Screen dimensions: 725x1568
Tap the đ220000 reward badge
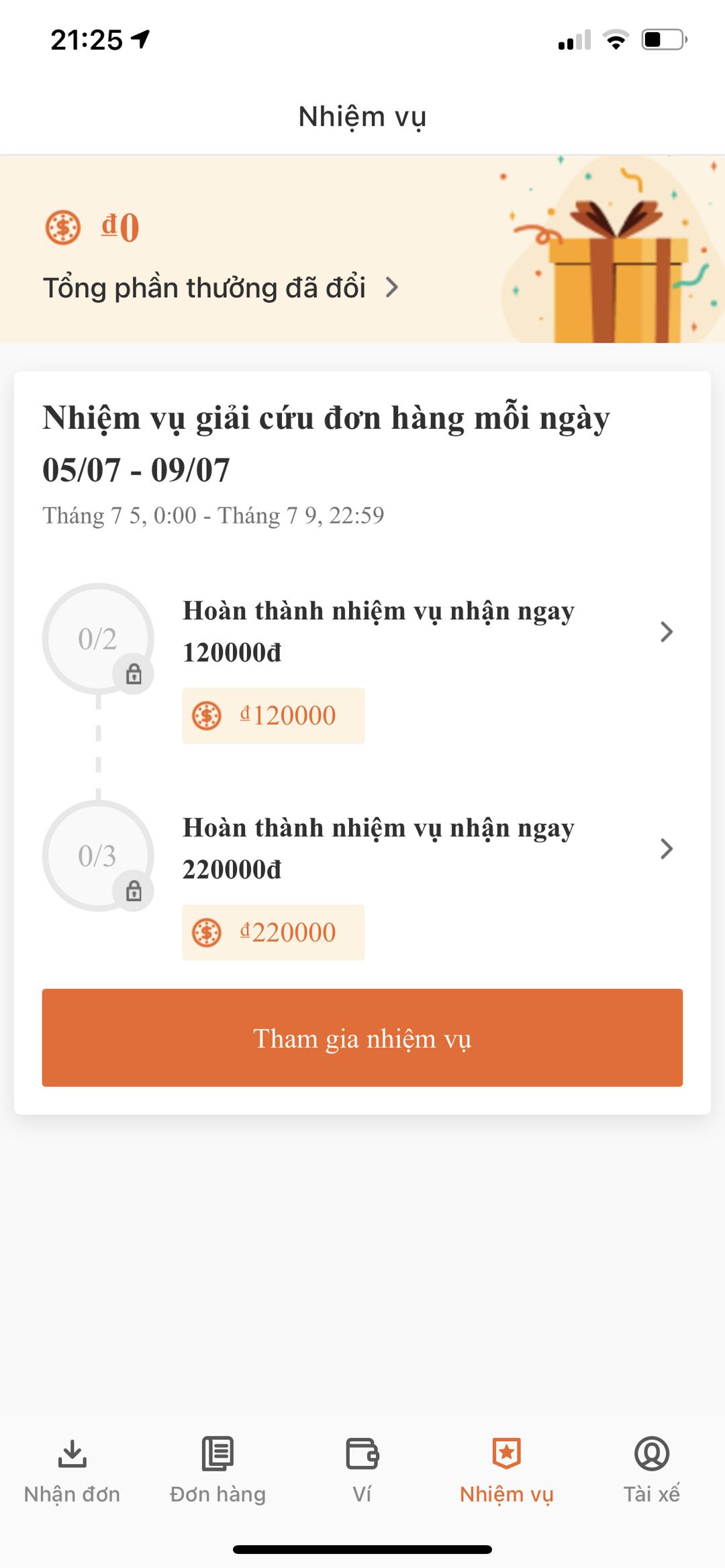(273, 933)
